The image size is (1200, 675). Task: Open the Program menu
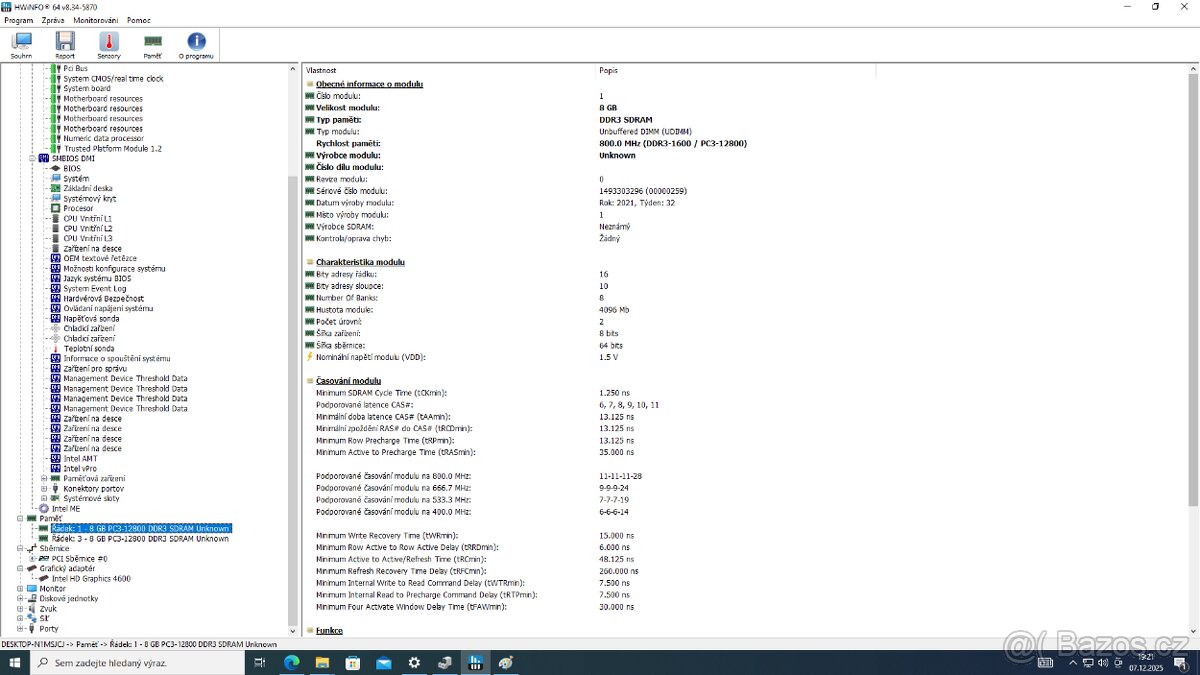tap(17, 20)
